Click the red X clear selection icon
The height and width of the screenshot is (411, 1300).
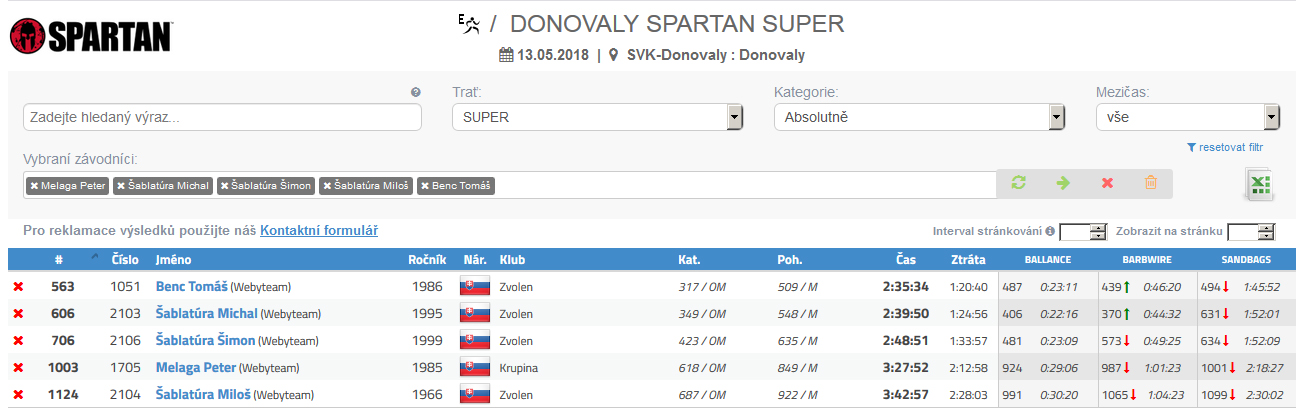[x=1107, y=184]
